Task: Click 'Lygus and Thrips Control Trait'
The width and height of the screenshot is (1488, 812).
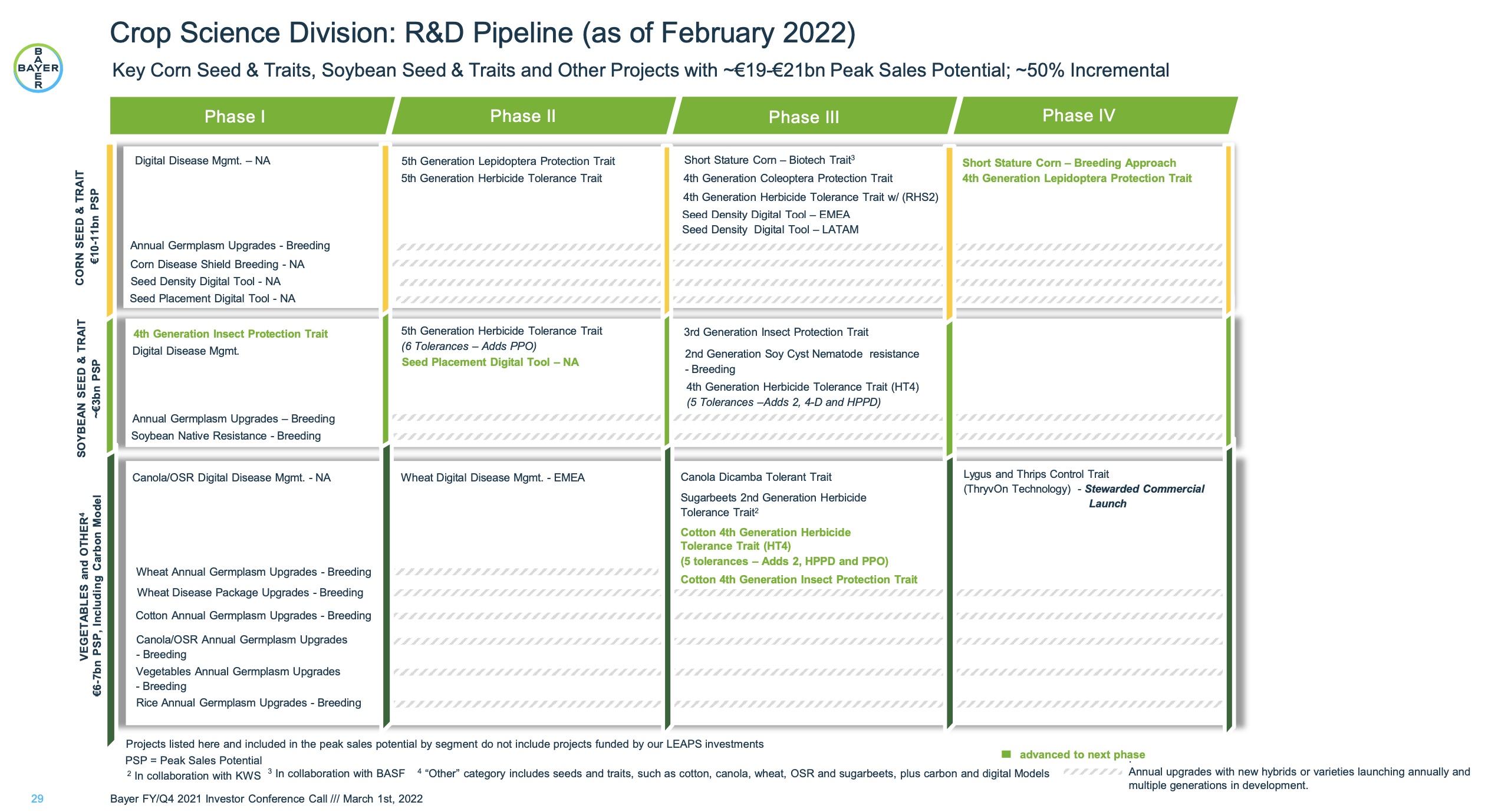Action: pyautogui.click(x=1036, y=474)
